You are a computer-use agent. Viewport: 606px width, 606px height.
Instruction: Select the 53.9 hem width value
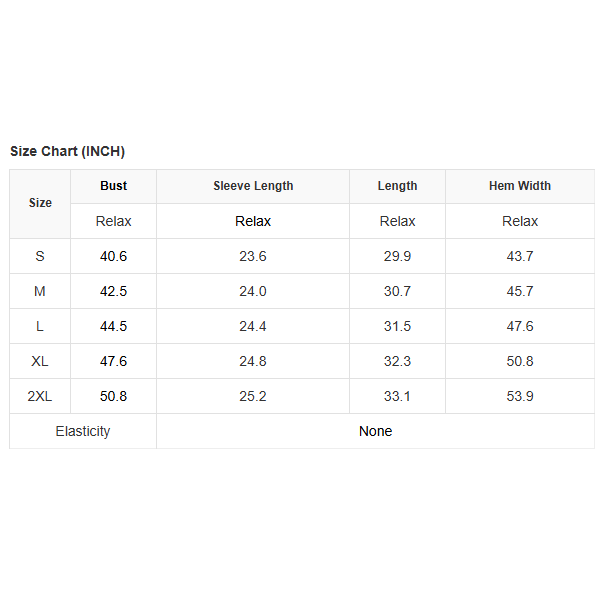519,396
